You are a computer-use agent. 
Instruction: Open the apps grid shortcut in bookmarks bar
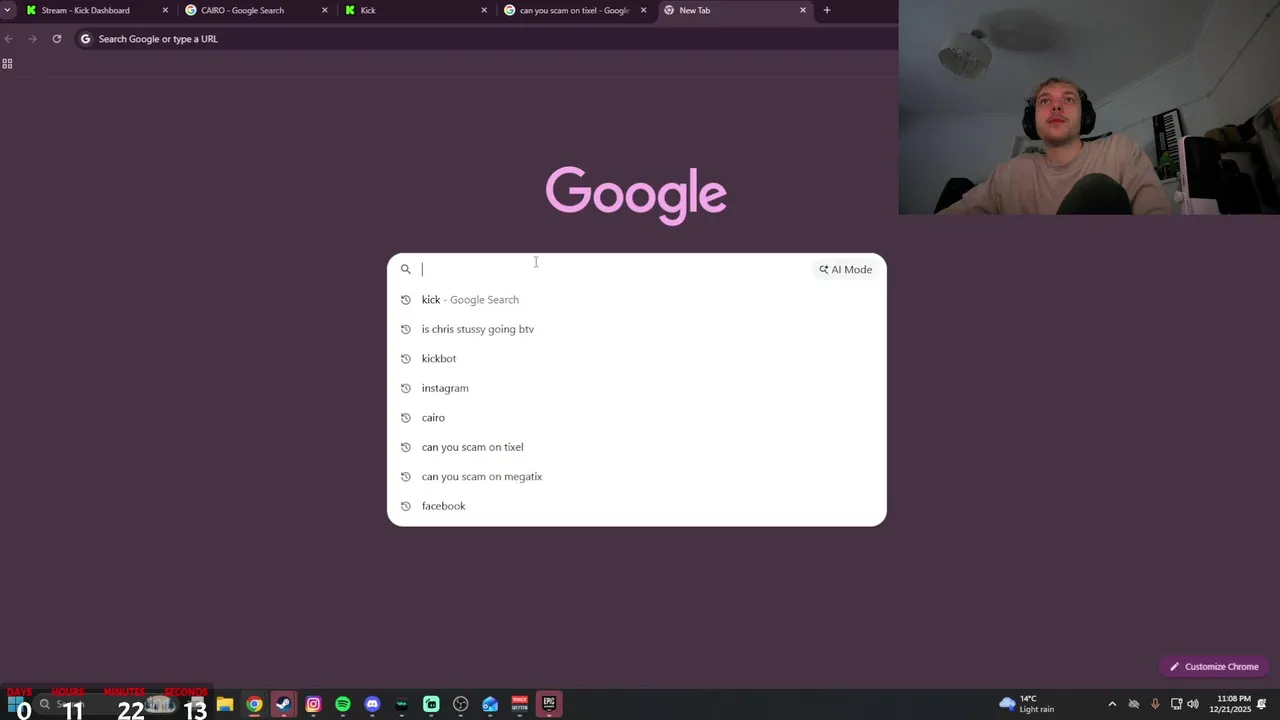pyautogui.click(x=7, y=64)
